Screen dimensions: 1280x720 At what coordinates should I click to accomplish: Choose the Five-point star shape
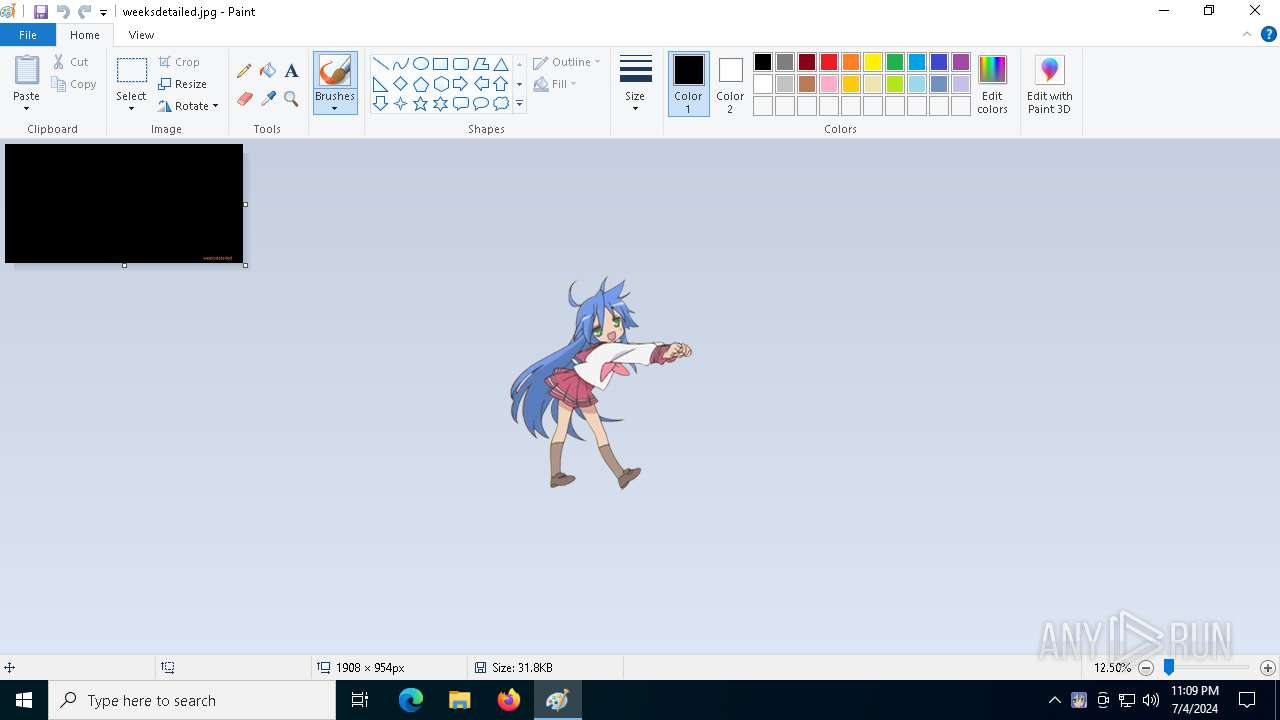(x=420, y=104)
